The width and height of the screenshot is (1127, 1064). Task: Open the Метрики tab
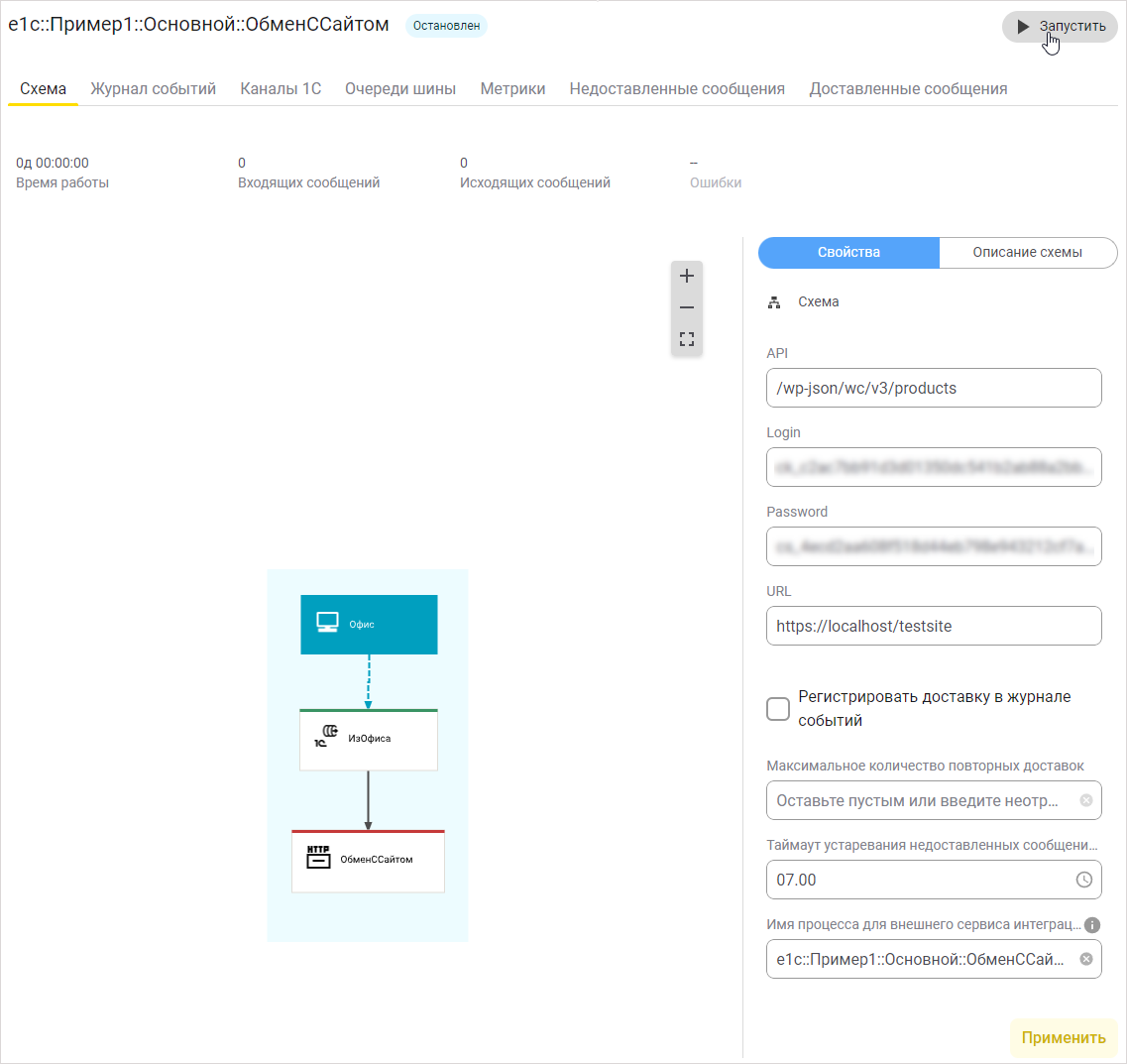tap(512, 89)
